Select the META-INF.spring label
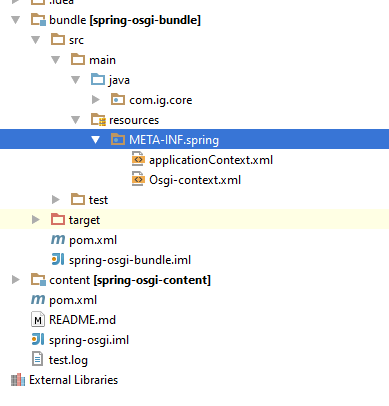389x406 pixels. (x=174, y=140)
